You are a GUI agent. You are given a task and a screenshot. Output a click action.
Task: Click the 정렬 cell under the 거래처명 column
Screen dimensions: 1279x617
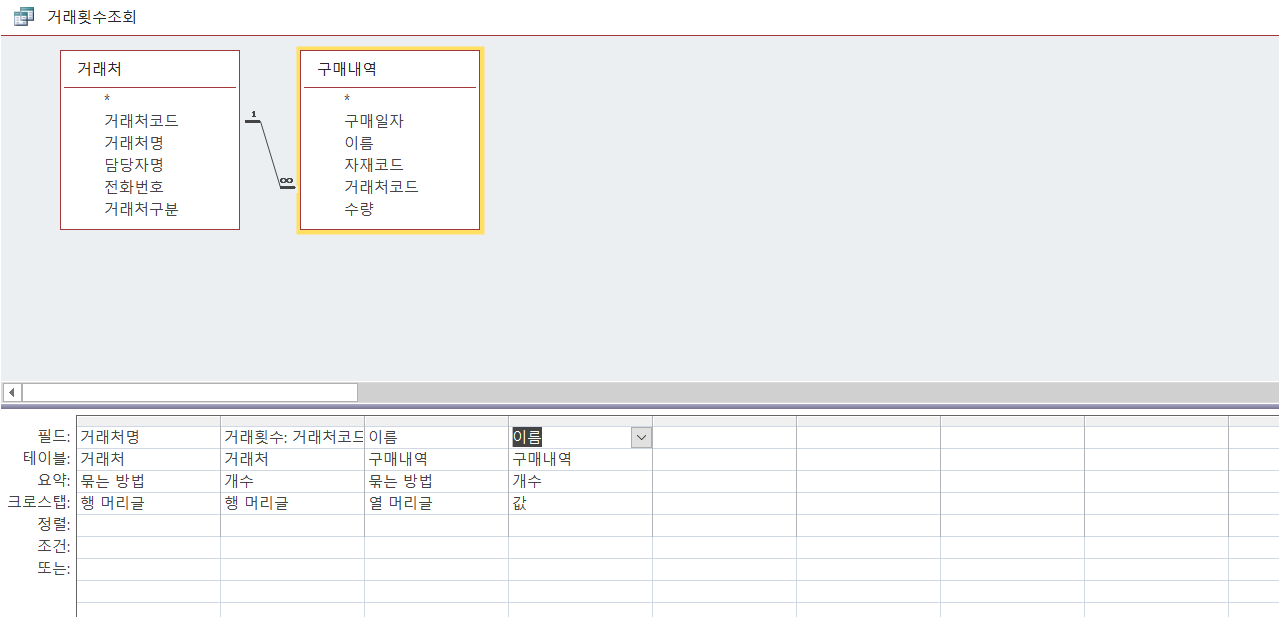point(148,525)
